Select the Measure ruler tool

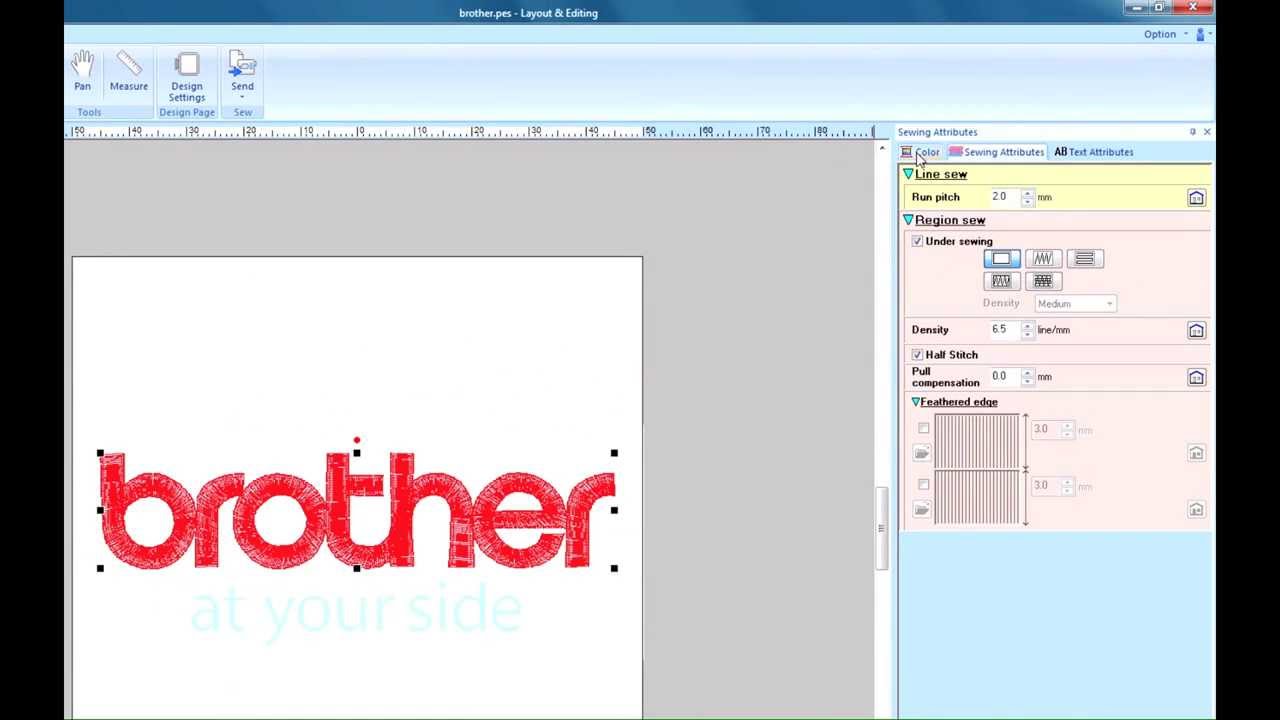[129, 72]
